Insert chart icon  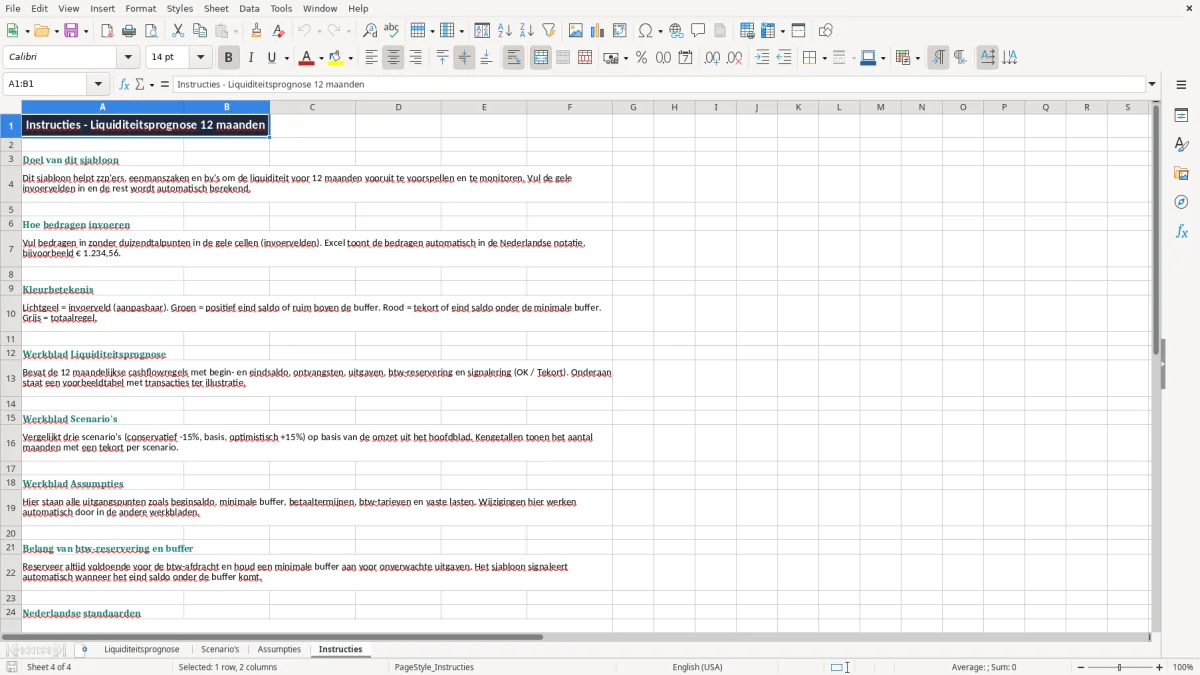pyautogui.click(x=598, y=31)
